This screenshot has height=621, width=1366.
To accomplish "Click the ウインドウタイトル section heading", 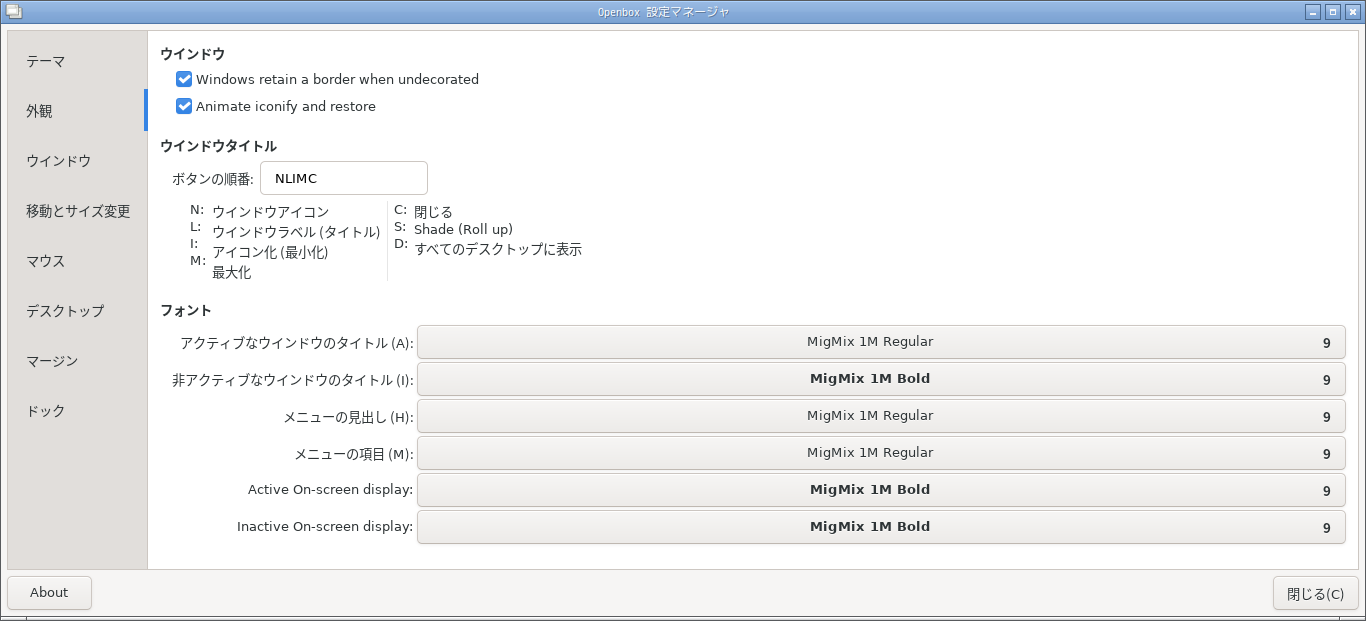I will [x=218, y=146].
